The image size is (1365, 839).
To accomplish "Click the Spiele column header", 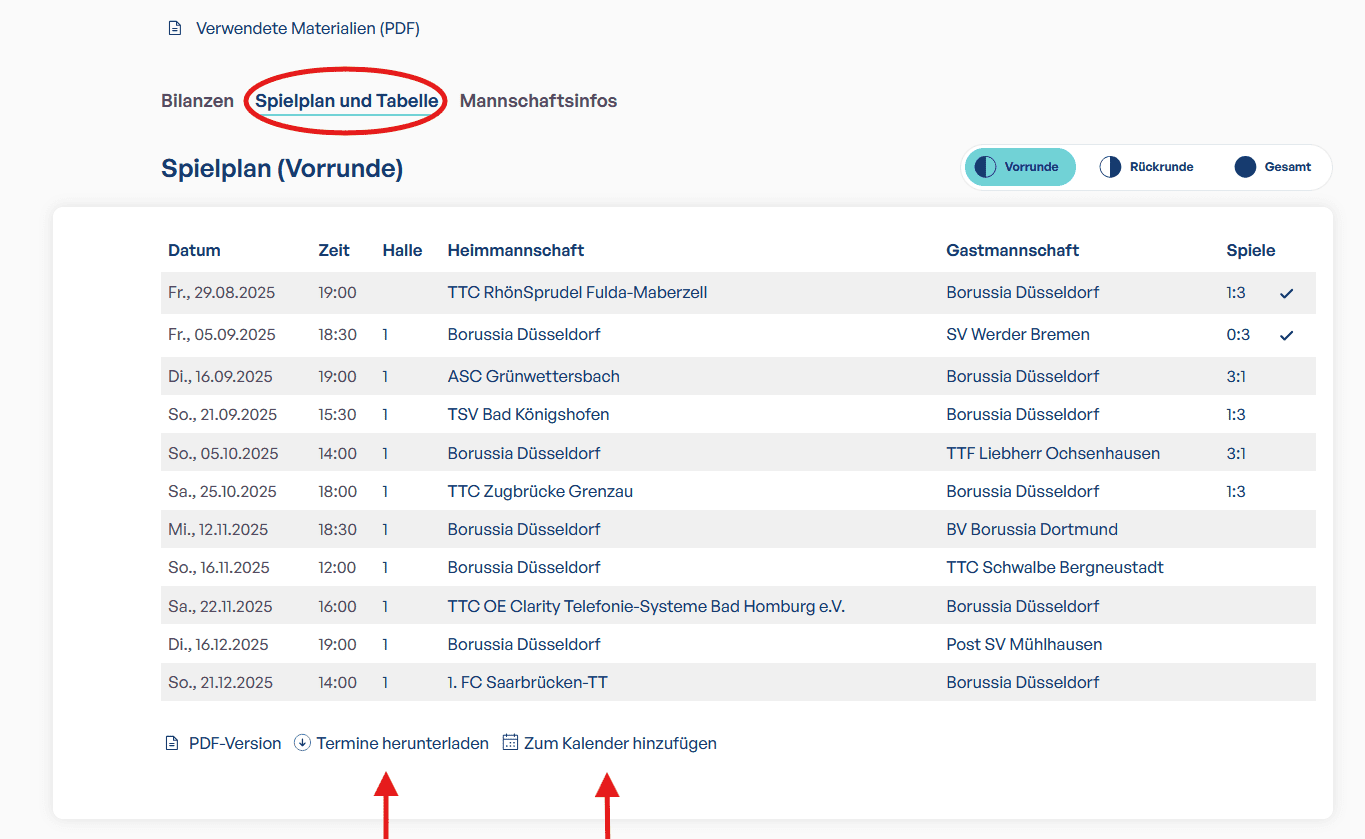I will (x=1251, y=251).
